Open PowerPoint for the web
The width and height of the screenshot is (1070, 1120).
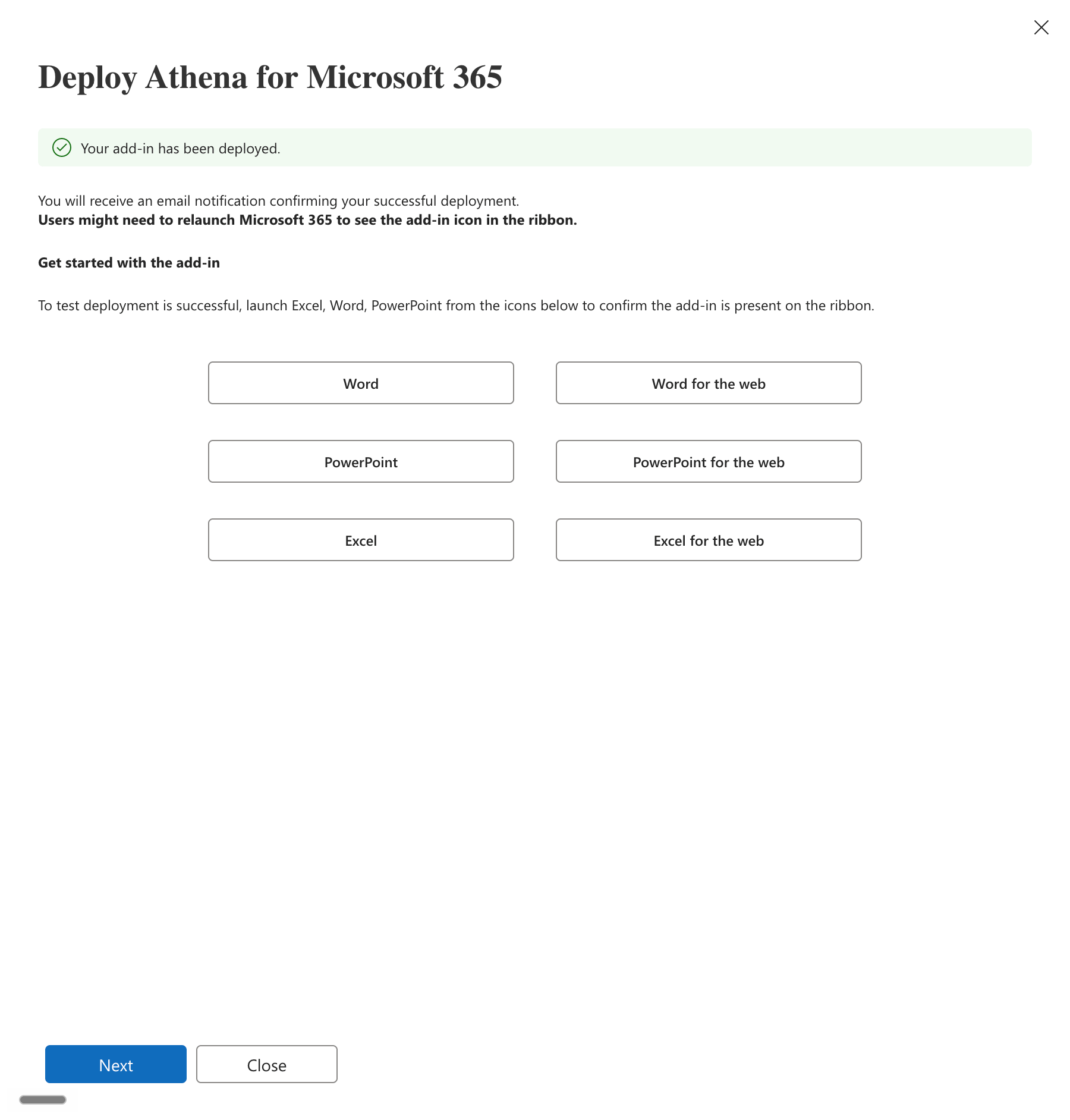pyautogui.click(x=709, y=461)
